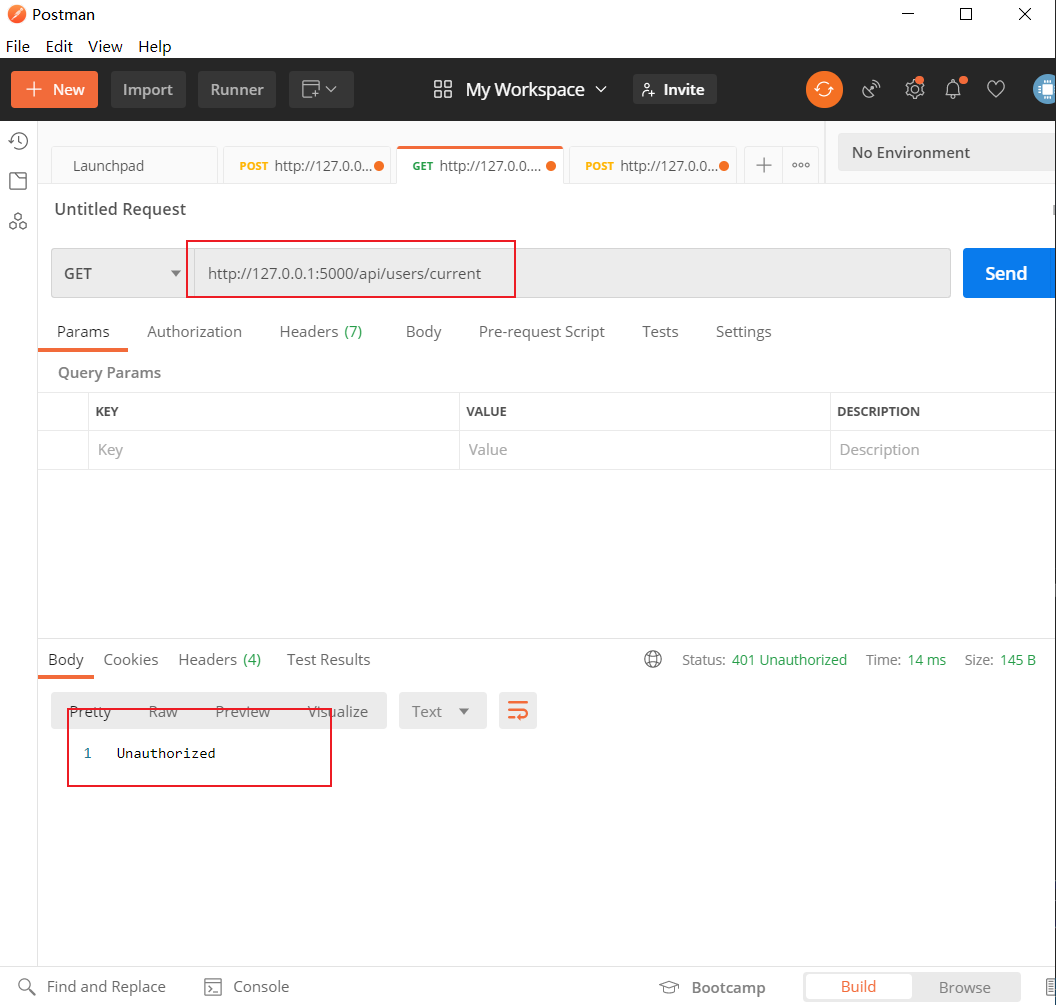Image resolution: width=1056 pixels, height=1005 pixels.
Task: Open the Authorization tab
Action: pyautogui.click(x=194, y=331)
